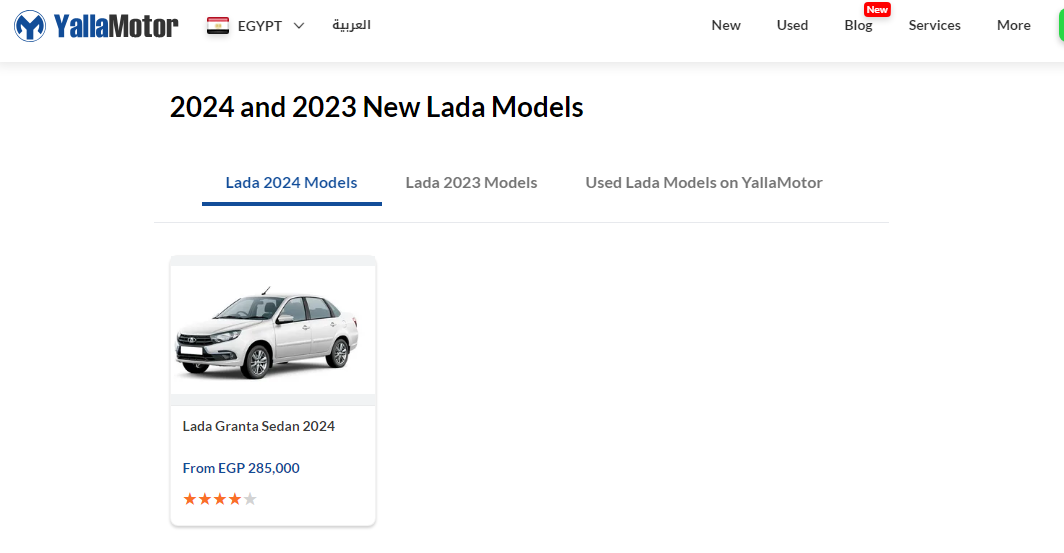Click the Lada Granta Sedan car image

click(273, 330)
